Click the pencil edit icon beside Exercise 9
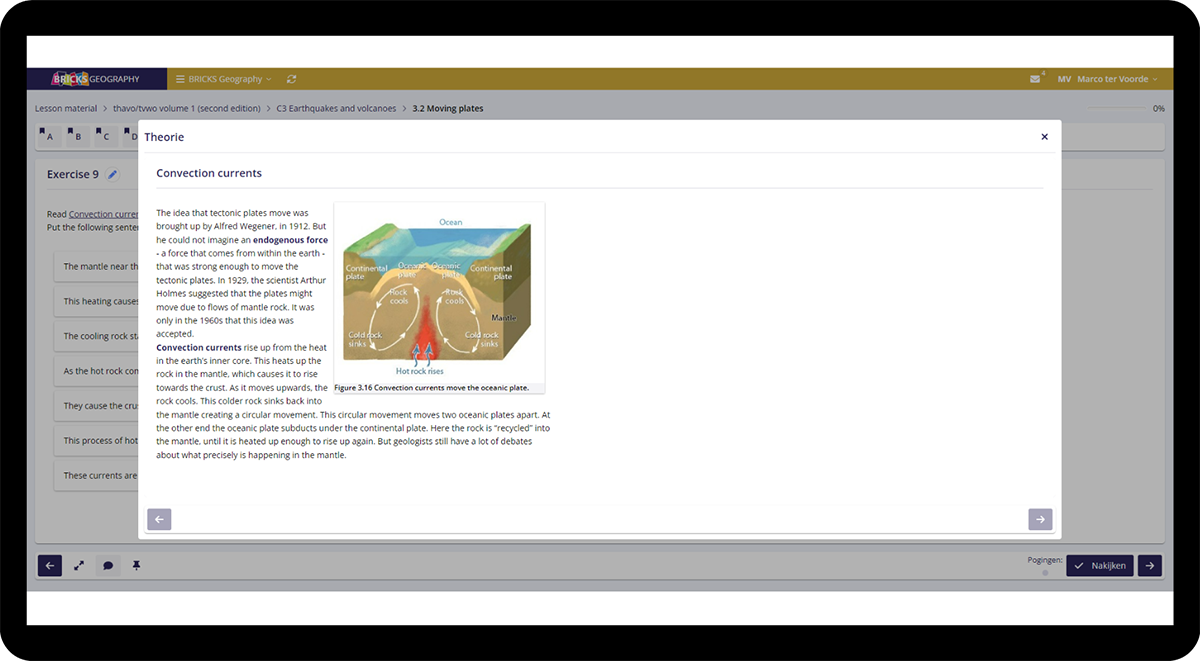The width and height of the screenshot is (1200, 661). click(113, 175)
